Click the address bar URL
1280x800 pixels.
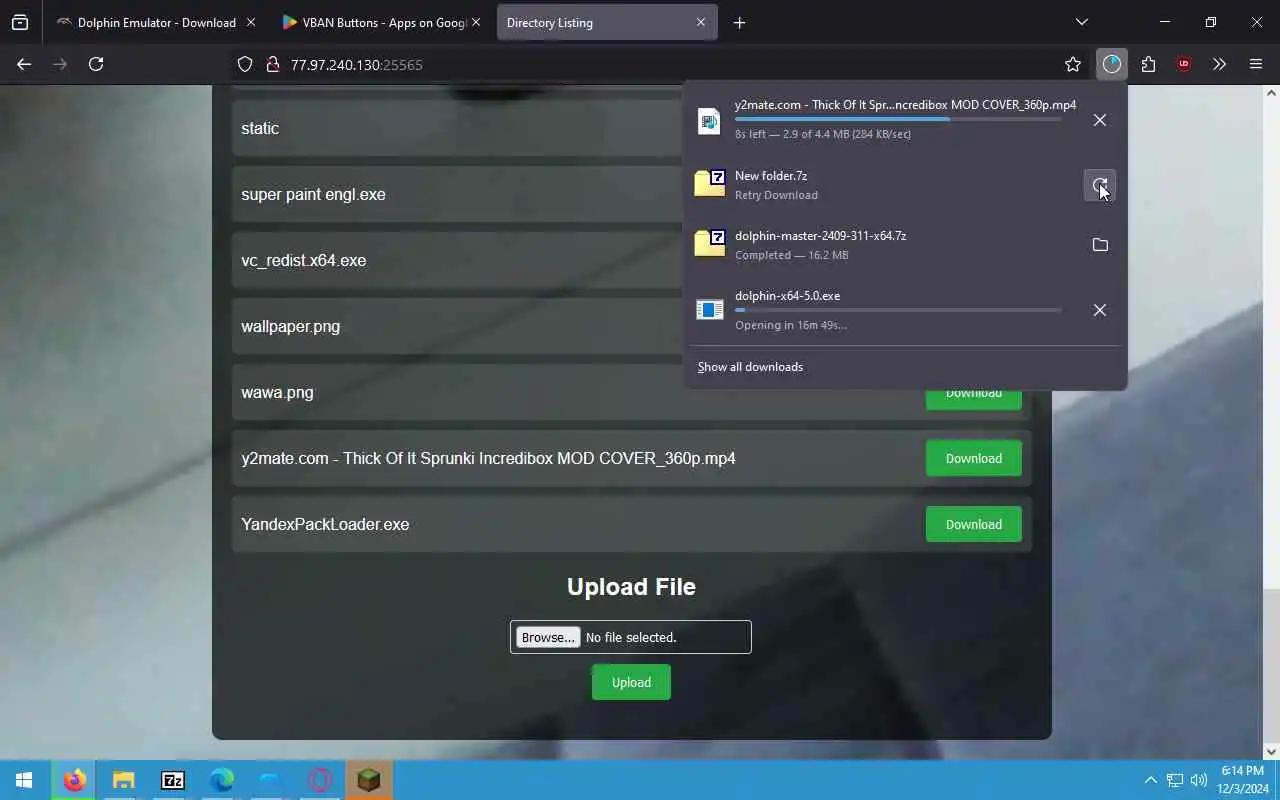tap(356, 64)
